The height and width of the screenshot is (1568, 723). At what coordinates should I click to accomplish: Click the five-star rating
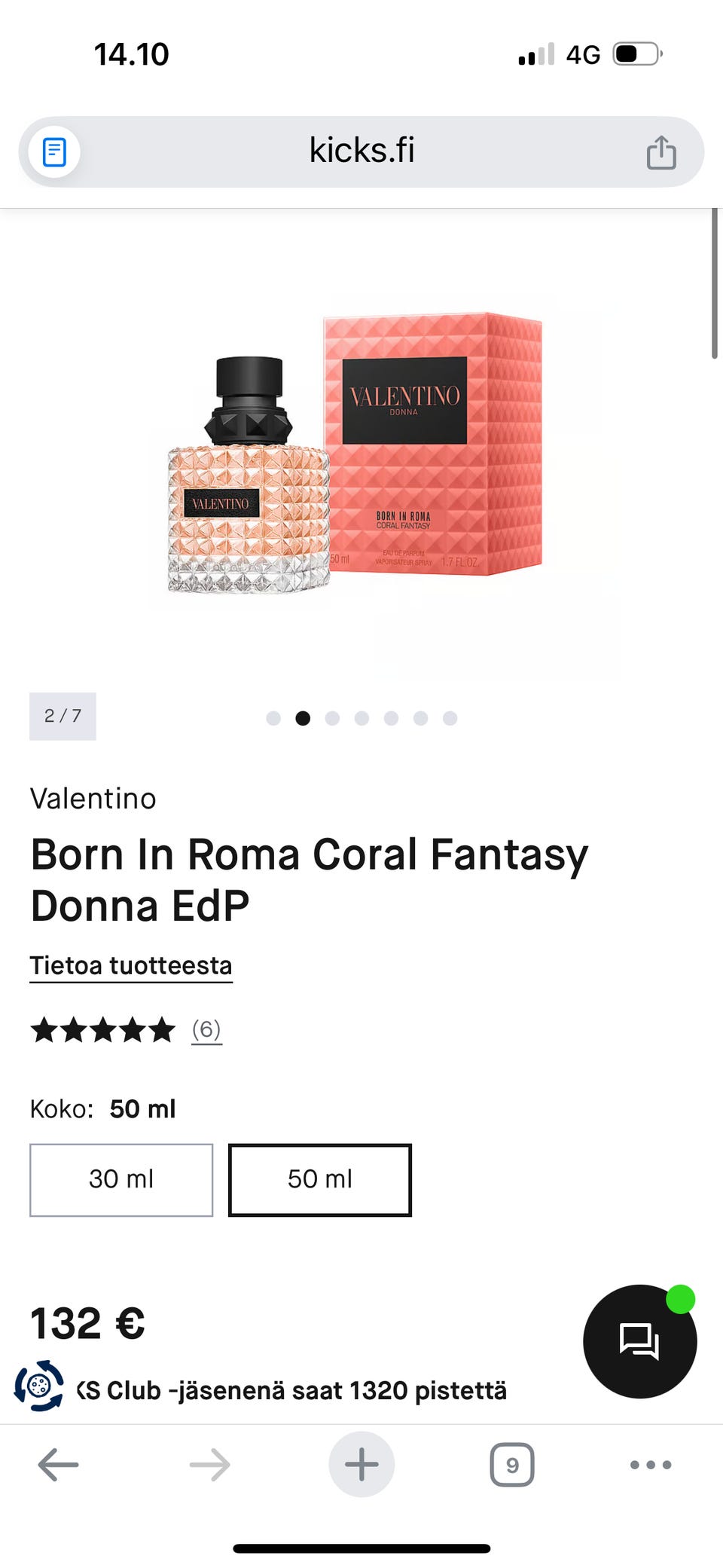pos(102,1029)
